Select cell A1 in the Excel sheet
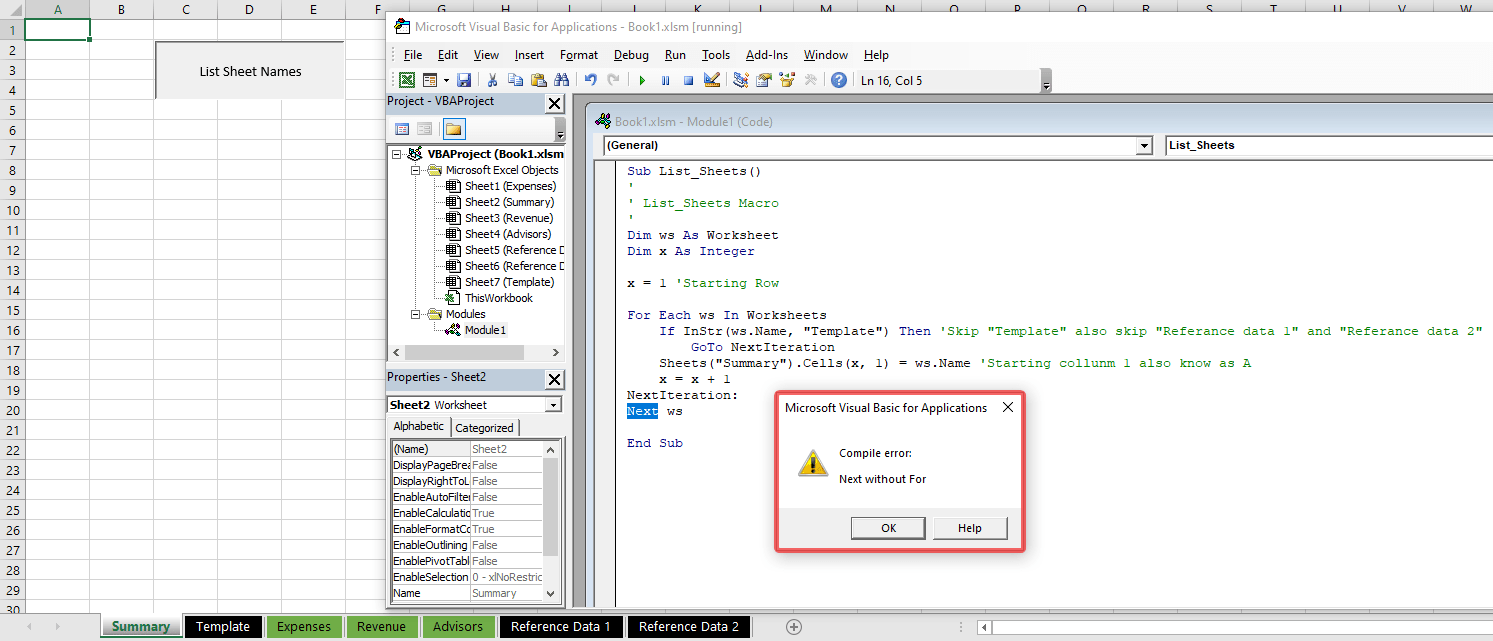The image size is (1493, 641). click(x=57, y=30)
